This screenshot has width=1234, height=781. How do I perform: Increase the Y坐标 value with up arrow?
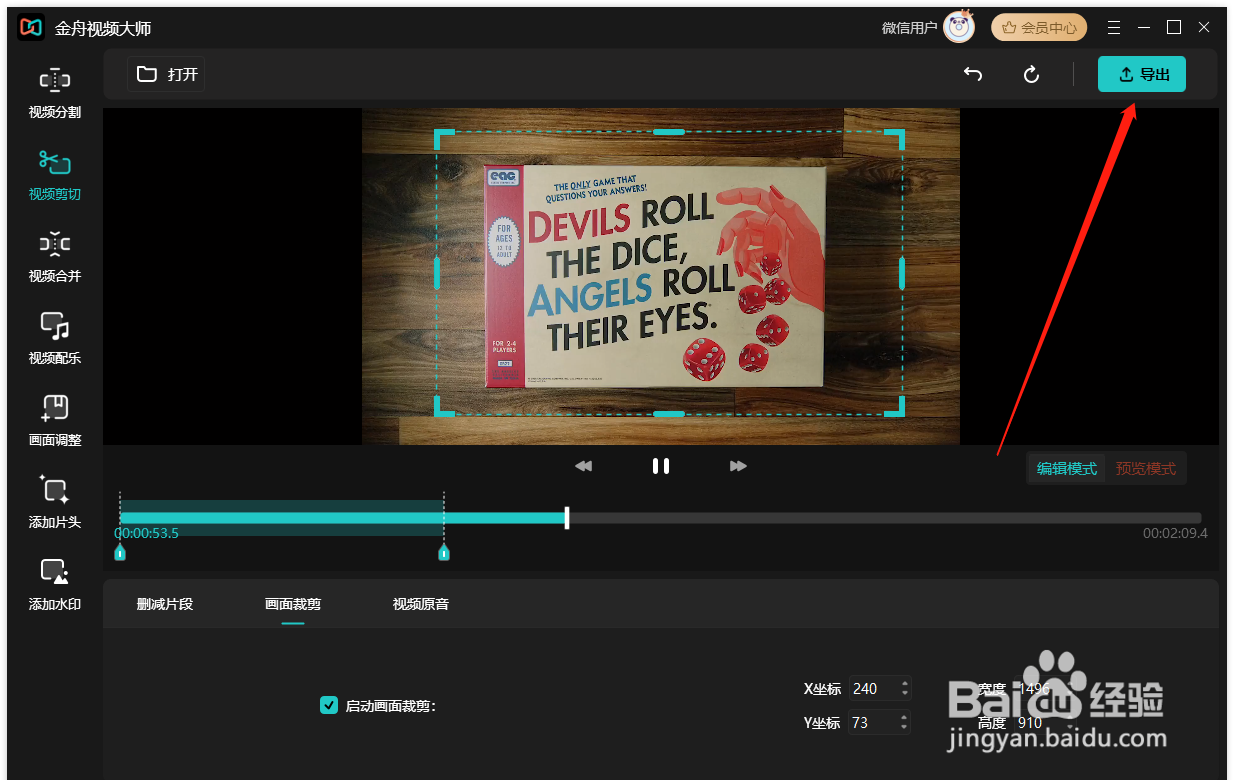point(905,717)
